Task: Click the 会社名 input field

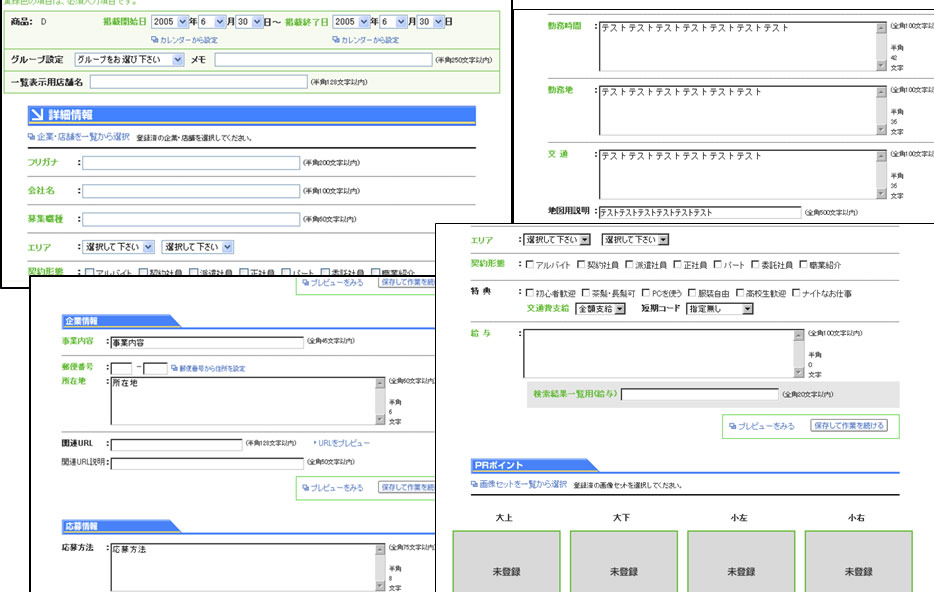Action: [191, 190]
